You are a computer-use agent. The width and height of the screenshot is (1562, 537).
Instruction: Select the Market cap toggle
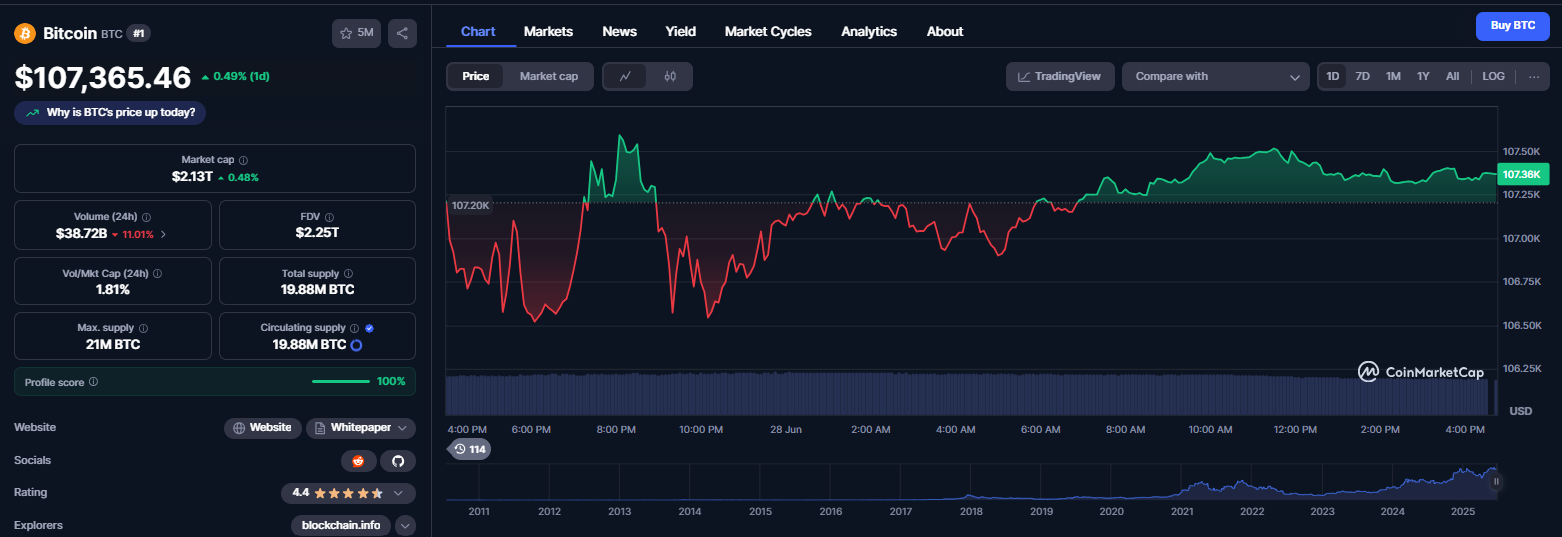pyautogui.click(x=549, y=76)
